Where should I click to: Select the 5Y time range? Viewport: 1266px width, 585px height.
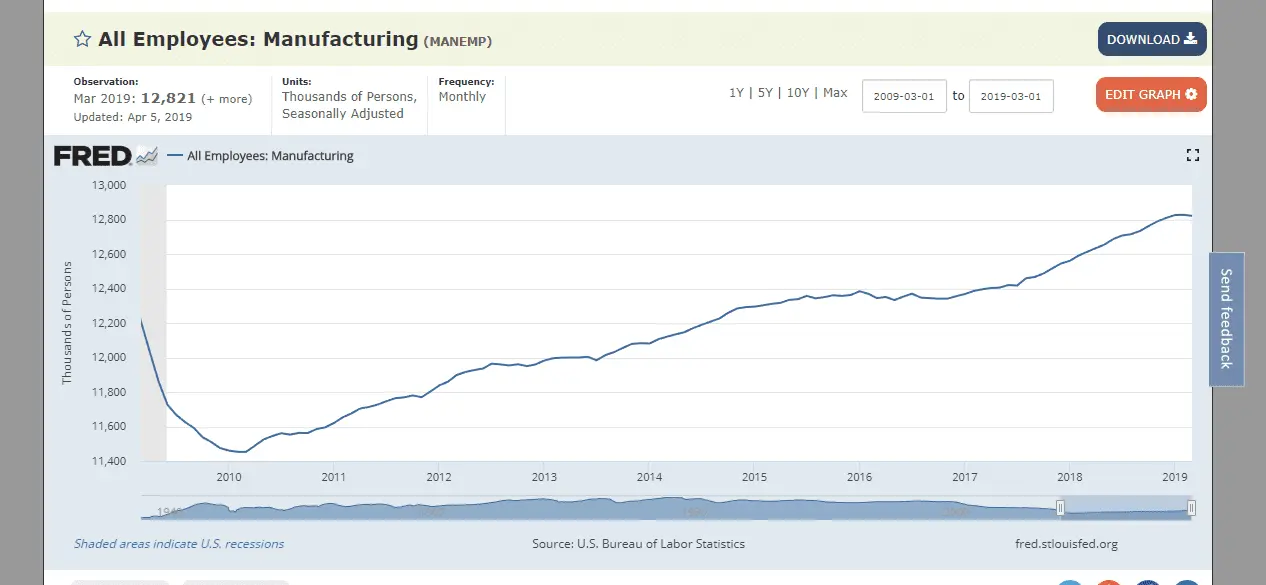click(765, 93)
